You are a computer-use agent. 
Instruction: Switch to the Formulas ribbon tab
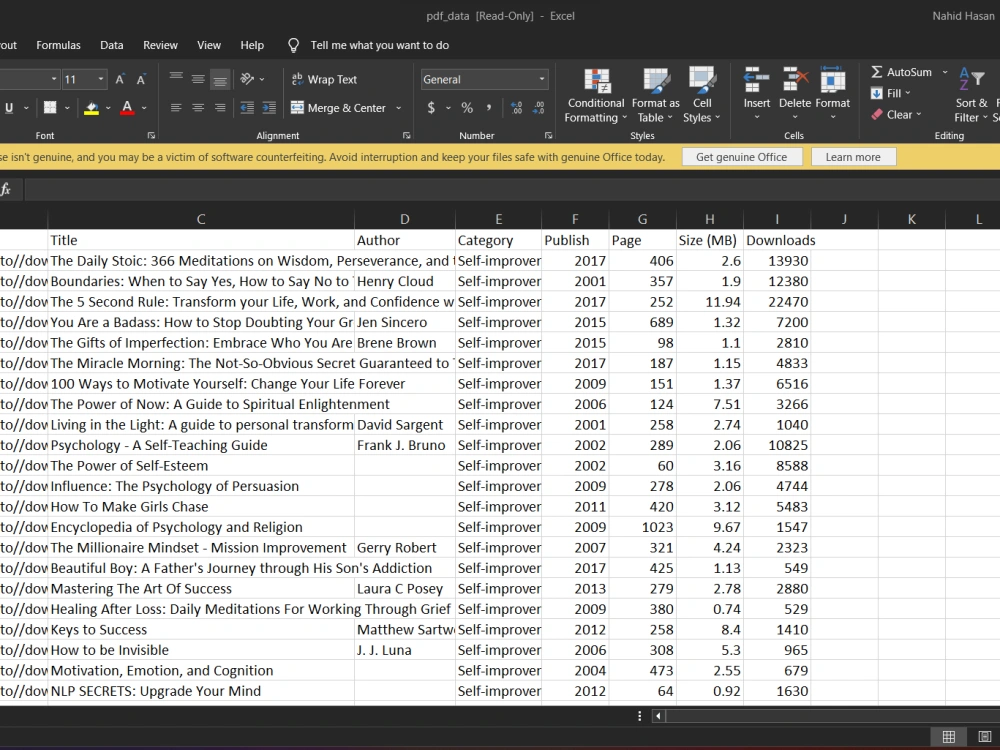coord(58,45)
